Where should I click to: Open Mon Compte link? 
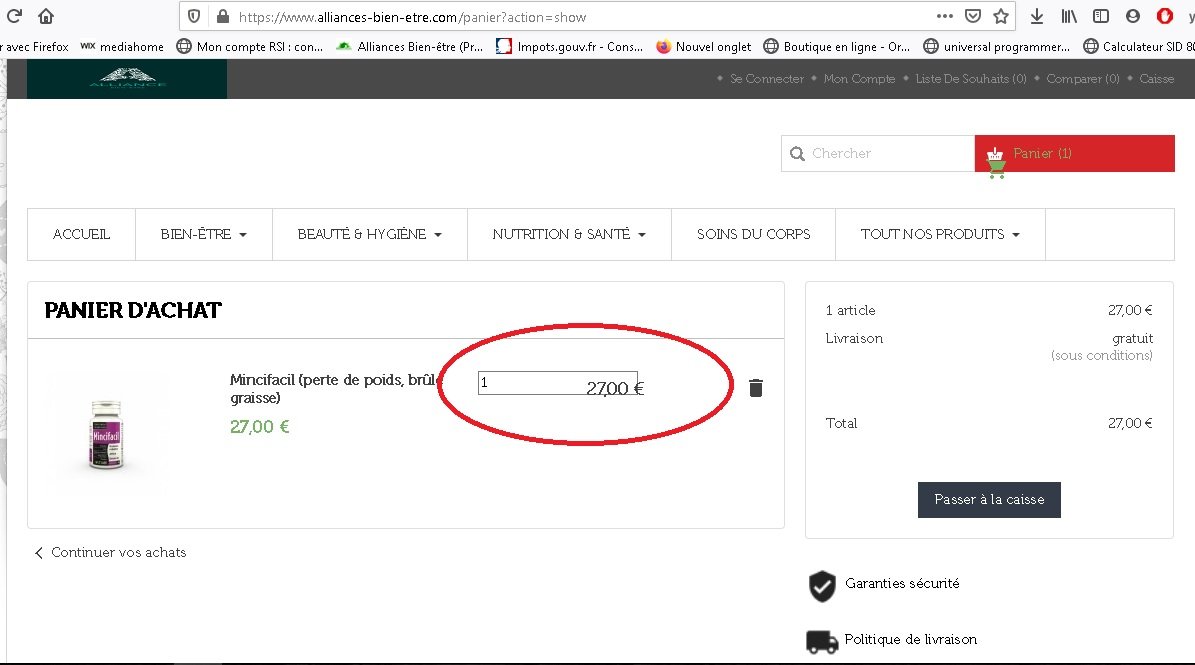click(x=860, y=78)
